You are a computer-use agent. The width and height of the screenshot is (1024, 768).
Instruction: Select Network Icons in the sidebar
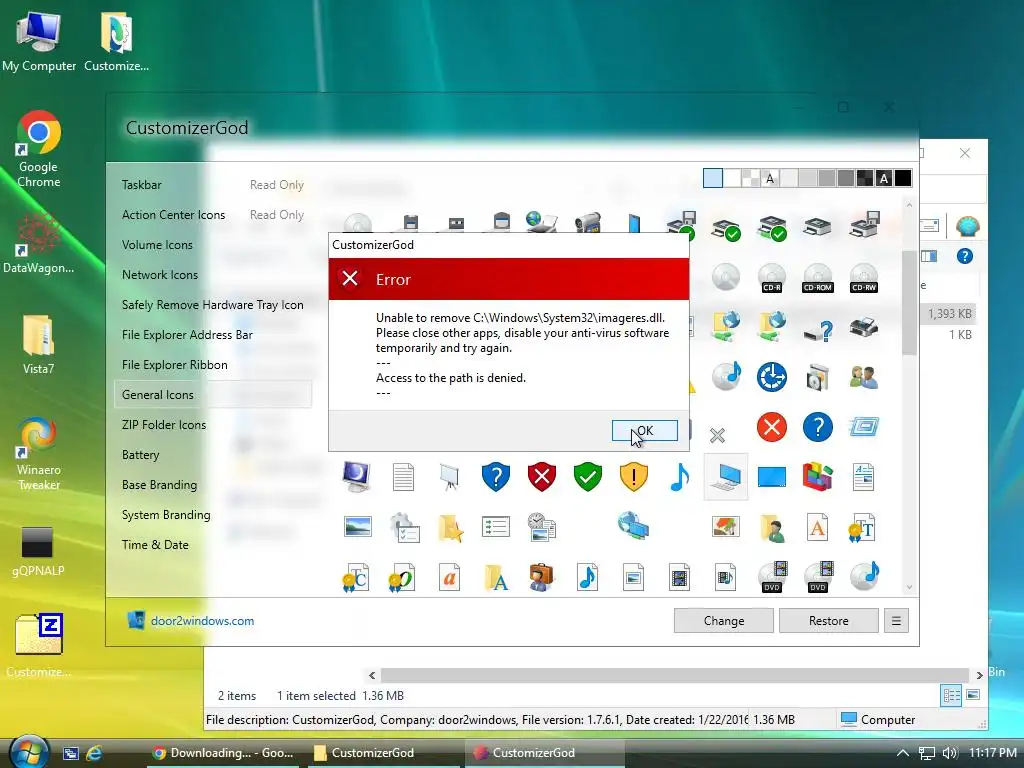[x=160, y=275]
